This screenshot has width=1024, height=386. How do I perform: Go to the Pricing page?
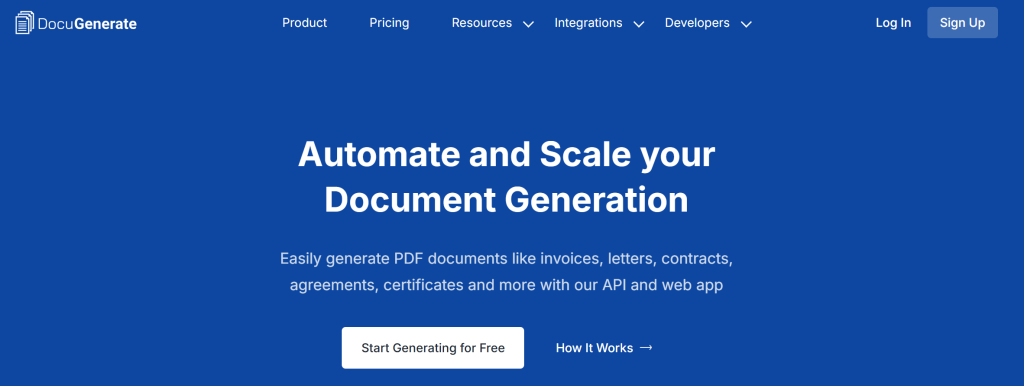point(389,23)
